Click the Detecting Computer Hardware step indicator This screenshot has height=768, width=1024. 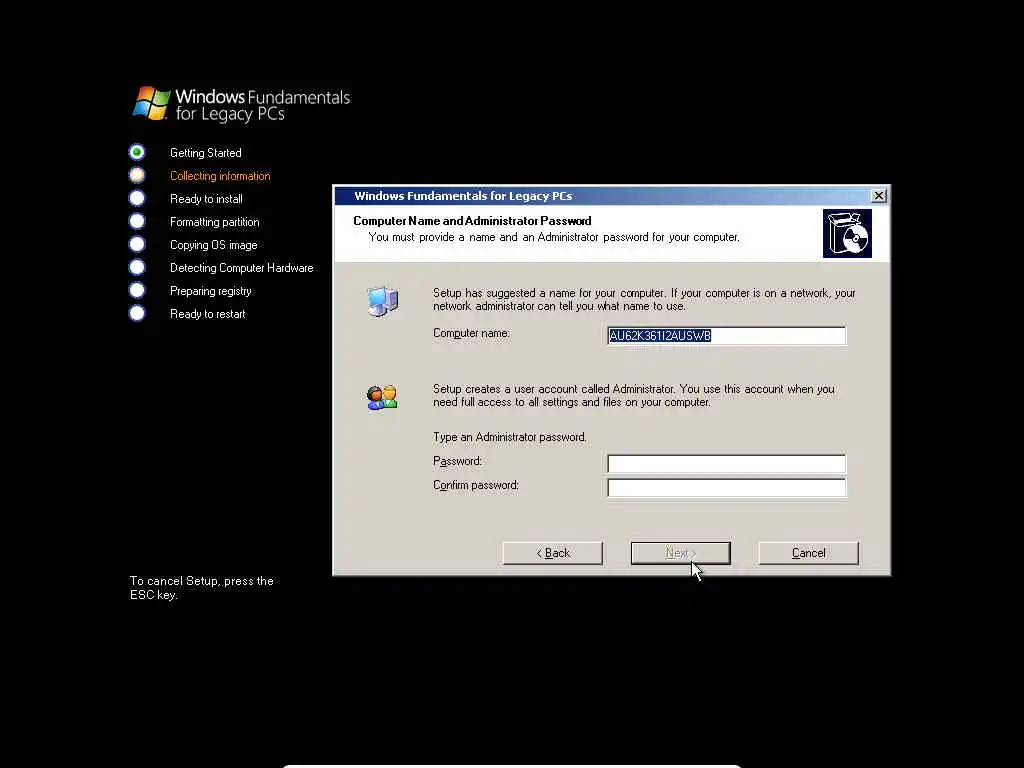click(x=137, y=267)
